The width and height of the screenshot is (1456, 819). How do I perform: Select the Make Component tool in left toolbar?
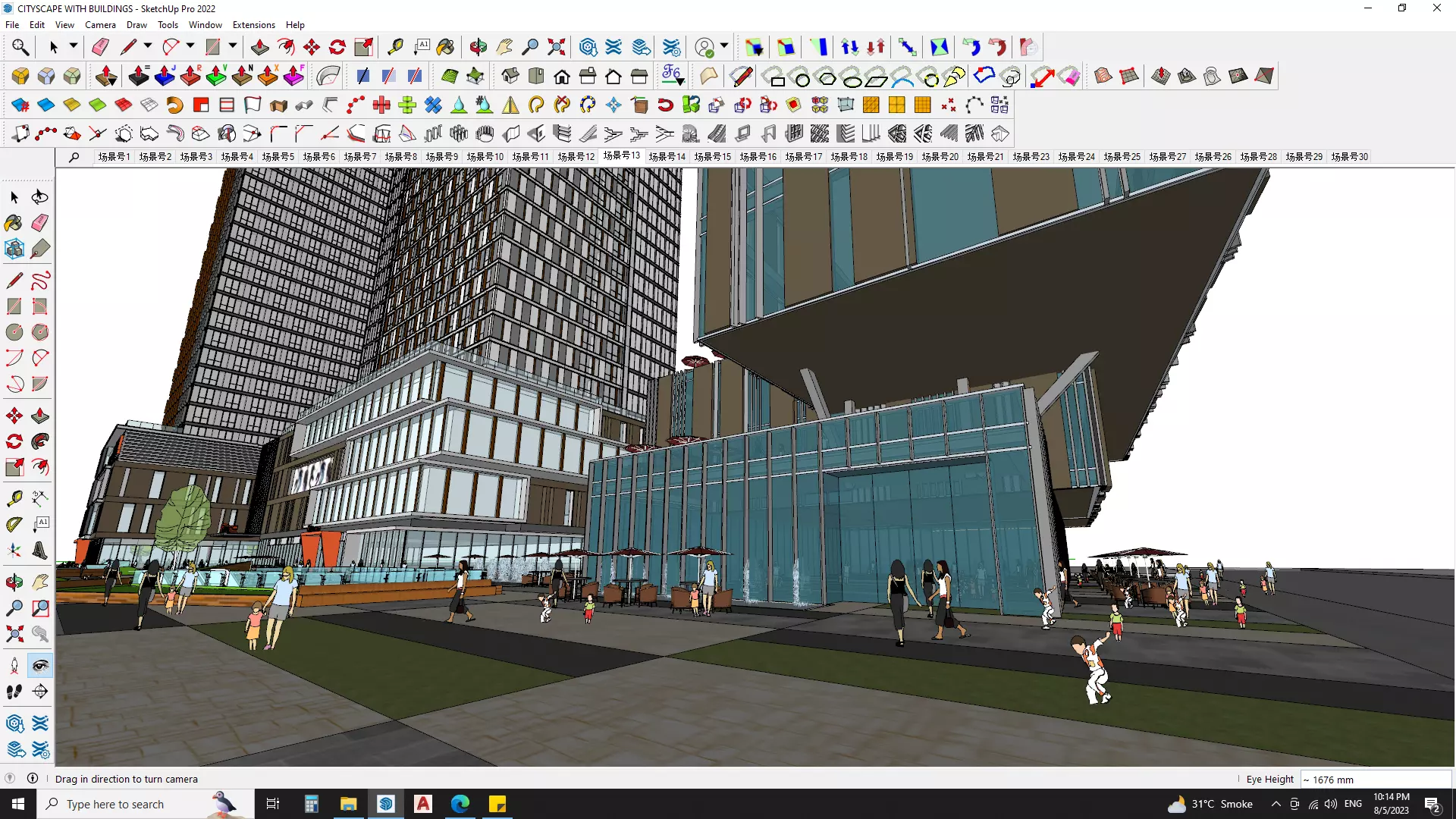click(14, 249)
